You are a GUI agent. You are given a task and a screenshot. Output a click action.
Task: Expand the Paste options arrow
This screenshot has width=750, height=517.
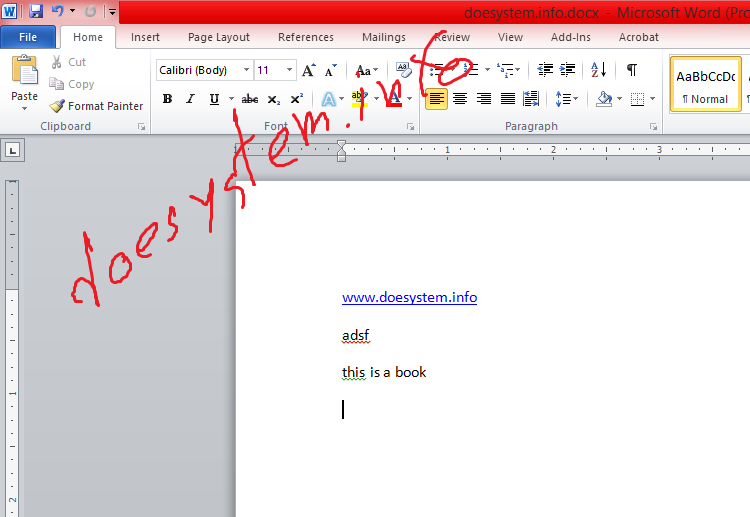[x=24, y=109]
